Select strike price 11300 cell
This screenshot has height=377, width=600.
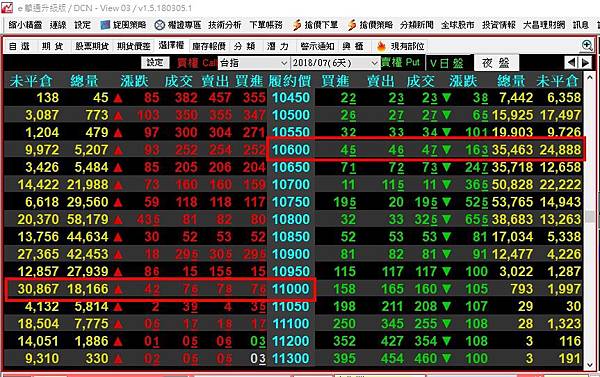[x=291, y=359]
